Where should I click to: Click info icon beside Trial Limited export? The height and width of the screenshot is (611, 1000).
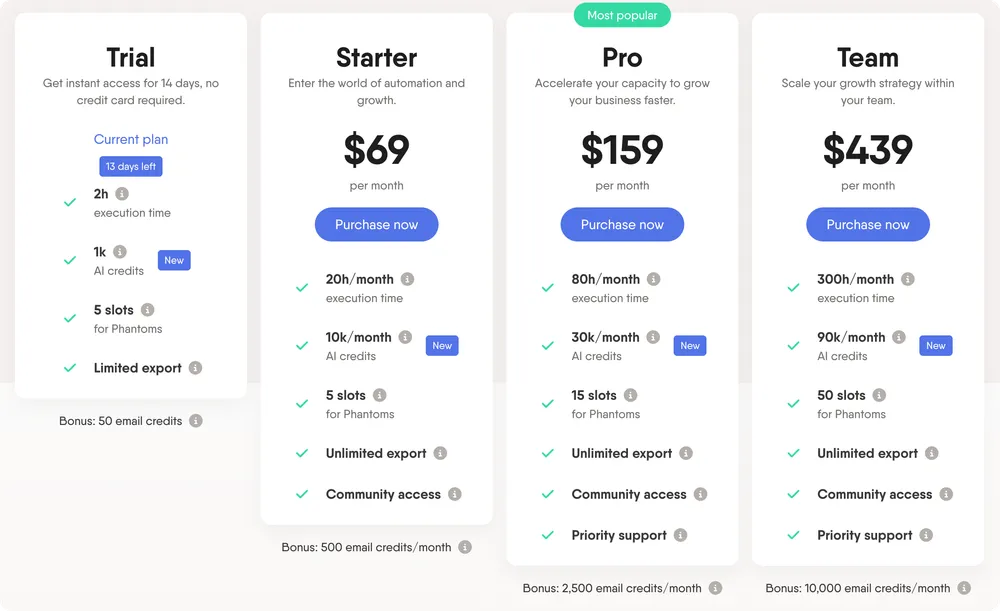(x=196, y=368)
